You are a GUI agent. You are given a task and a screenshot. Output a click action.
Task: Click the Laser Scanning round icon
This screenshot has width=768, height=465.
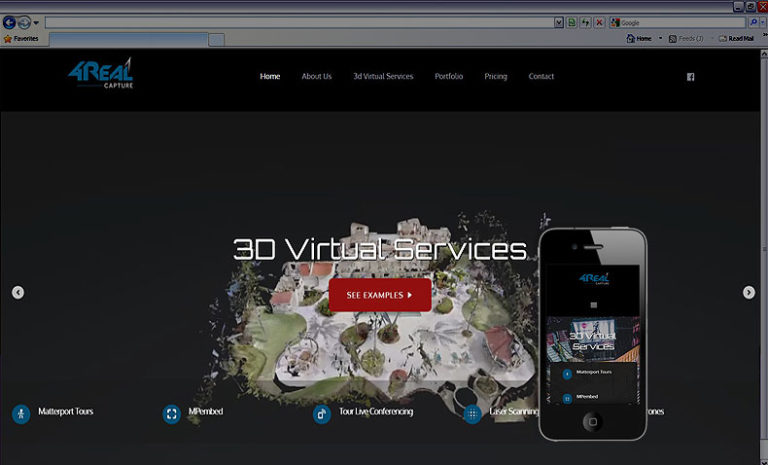click(x=473, y=414)
